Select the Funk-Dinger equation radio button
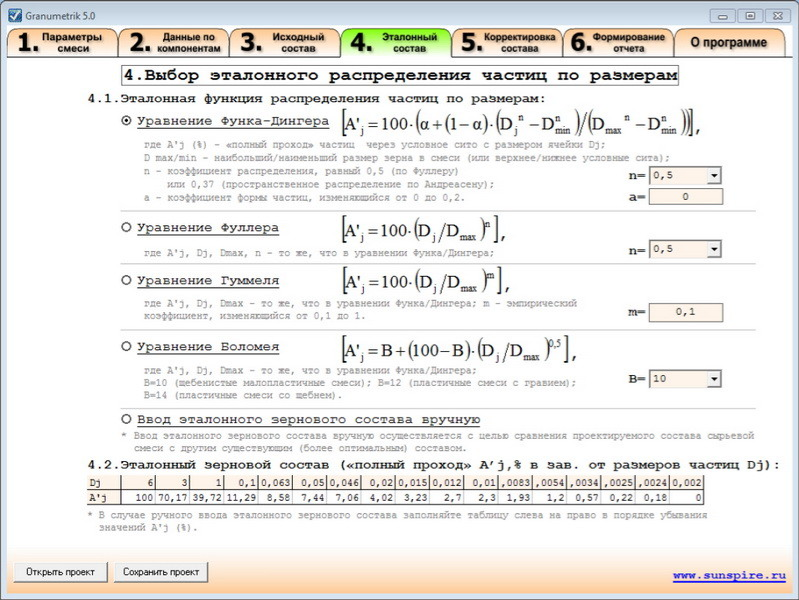 click(x=126, y=121)
